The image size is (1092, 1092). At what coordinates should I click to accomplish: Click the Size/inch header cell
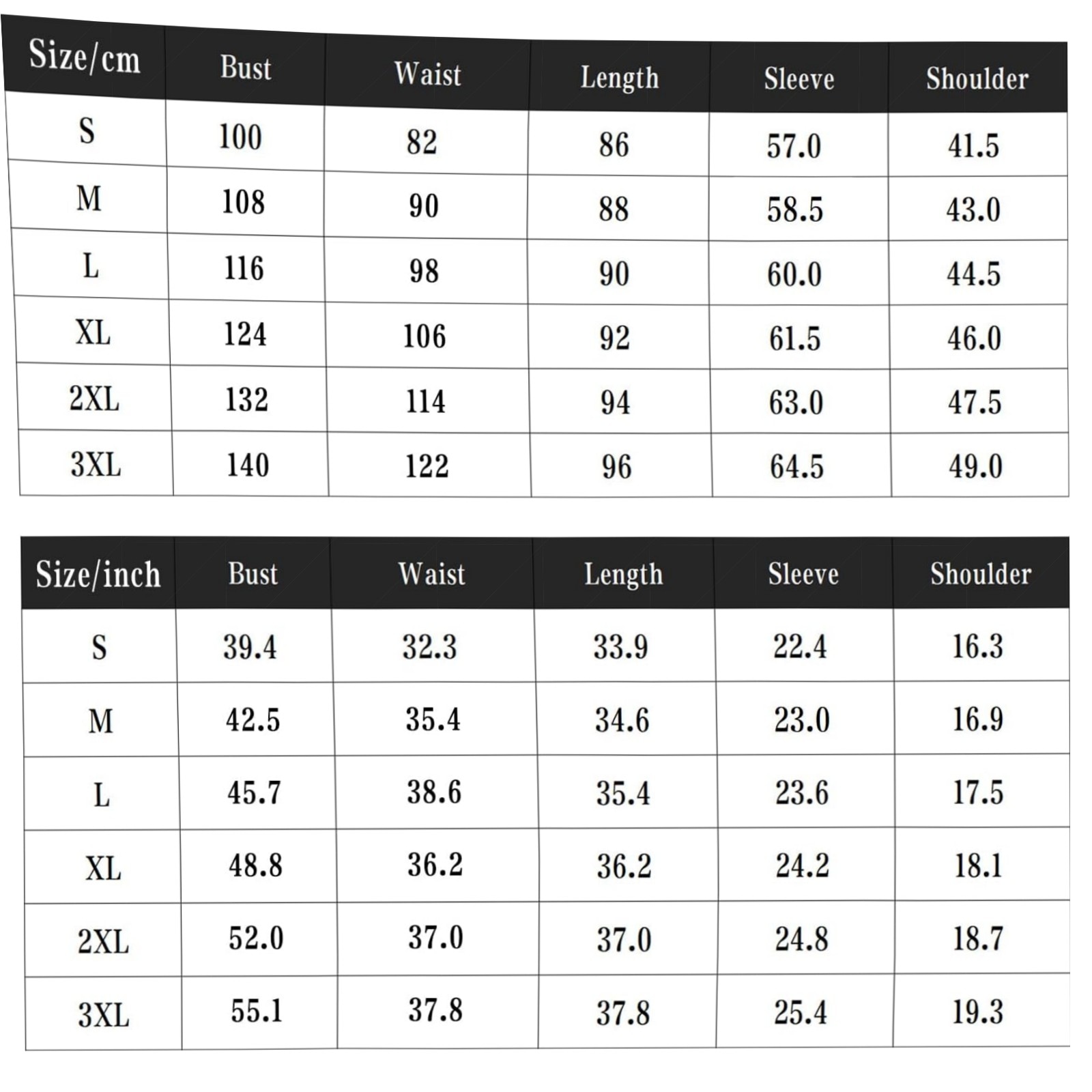coord(98,574)
